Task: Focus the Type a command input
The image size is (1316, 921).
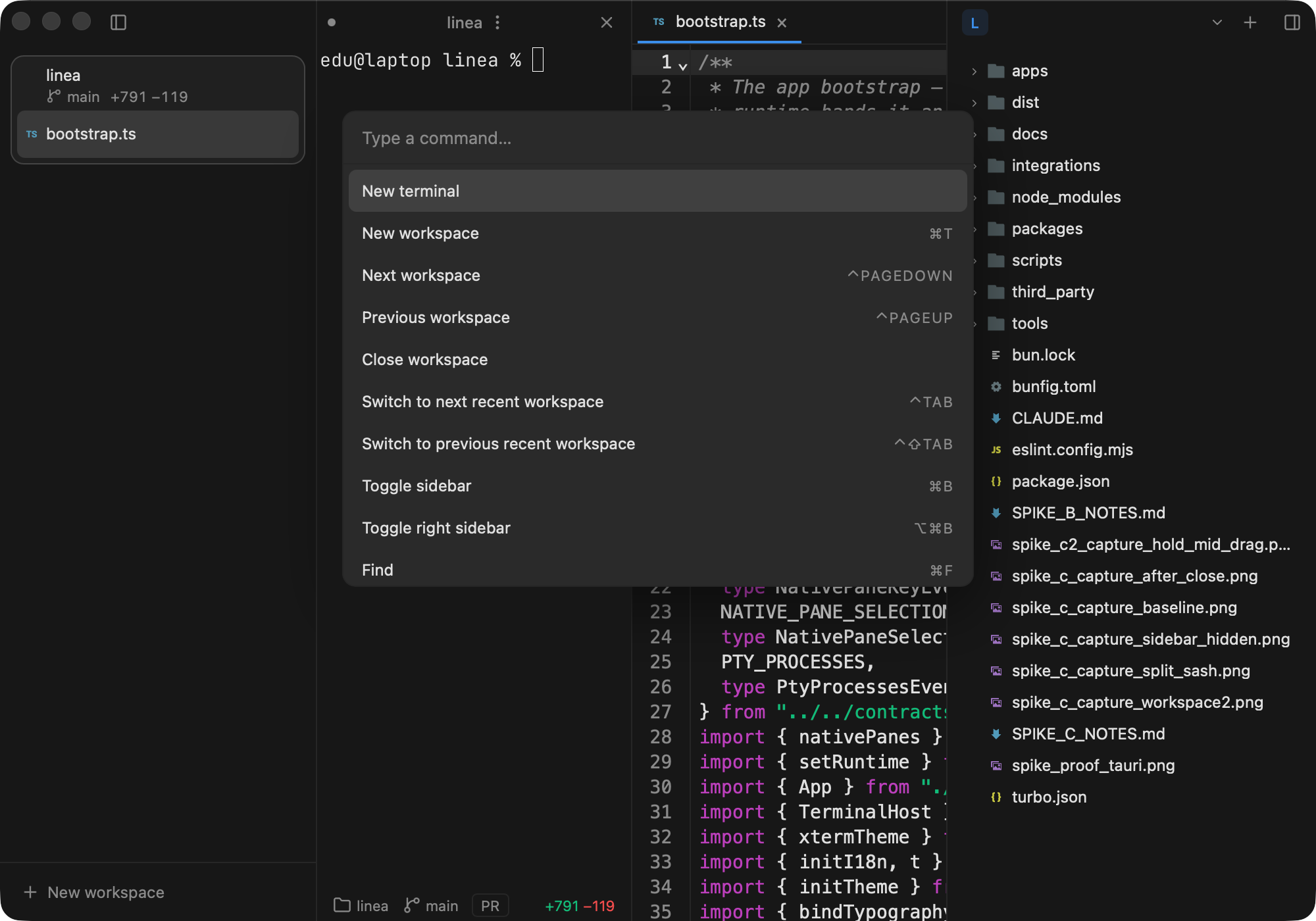Action: point(658,138)
